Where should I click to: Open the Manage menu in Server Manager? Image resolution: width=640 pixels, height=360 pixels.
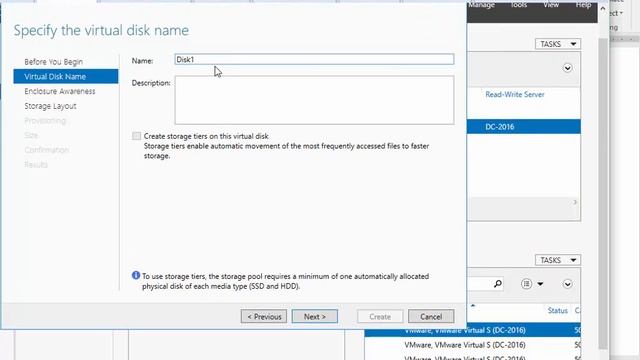pos(481,5)
